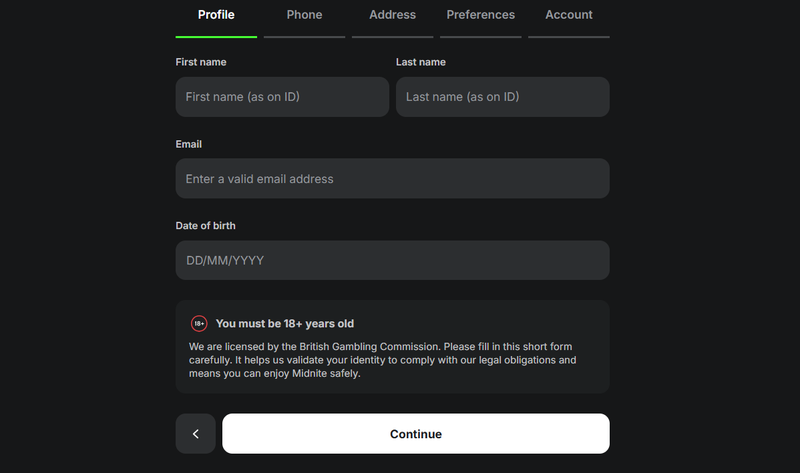Click the green progress bar under Profile
Viewport: 800px width, 473px height.
pos(216,37)
